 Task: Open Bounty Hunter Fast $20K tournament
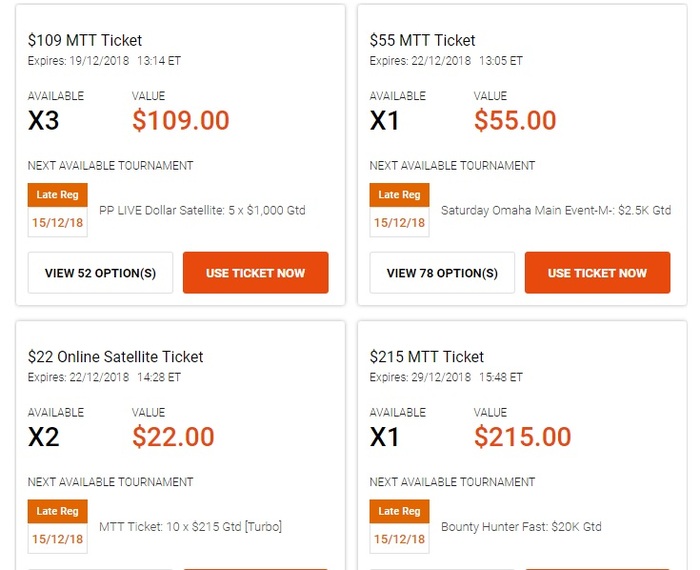pos(521,527)
